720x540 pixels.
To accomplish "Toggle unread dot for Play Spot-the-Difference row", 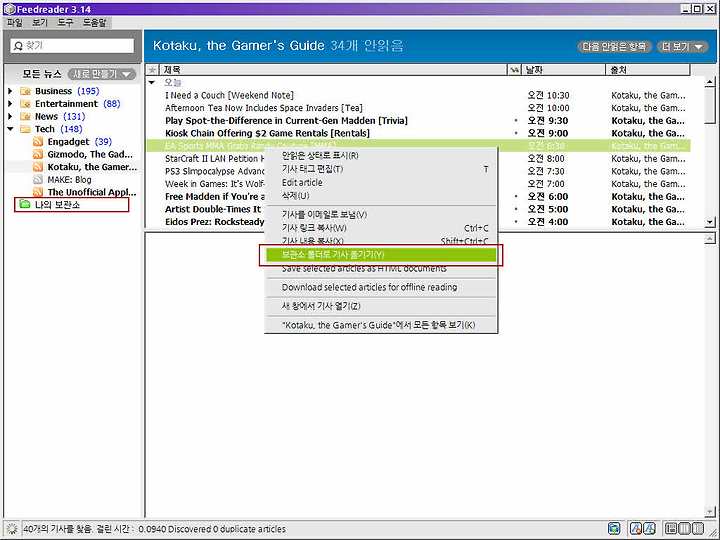I will (x=516, y=121).
